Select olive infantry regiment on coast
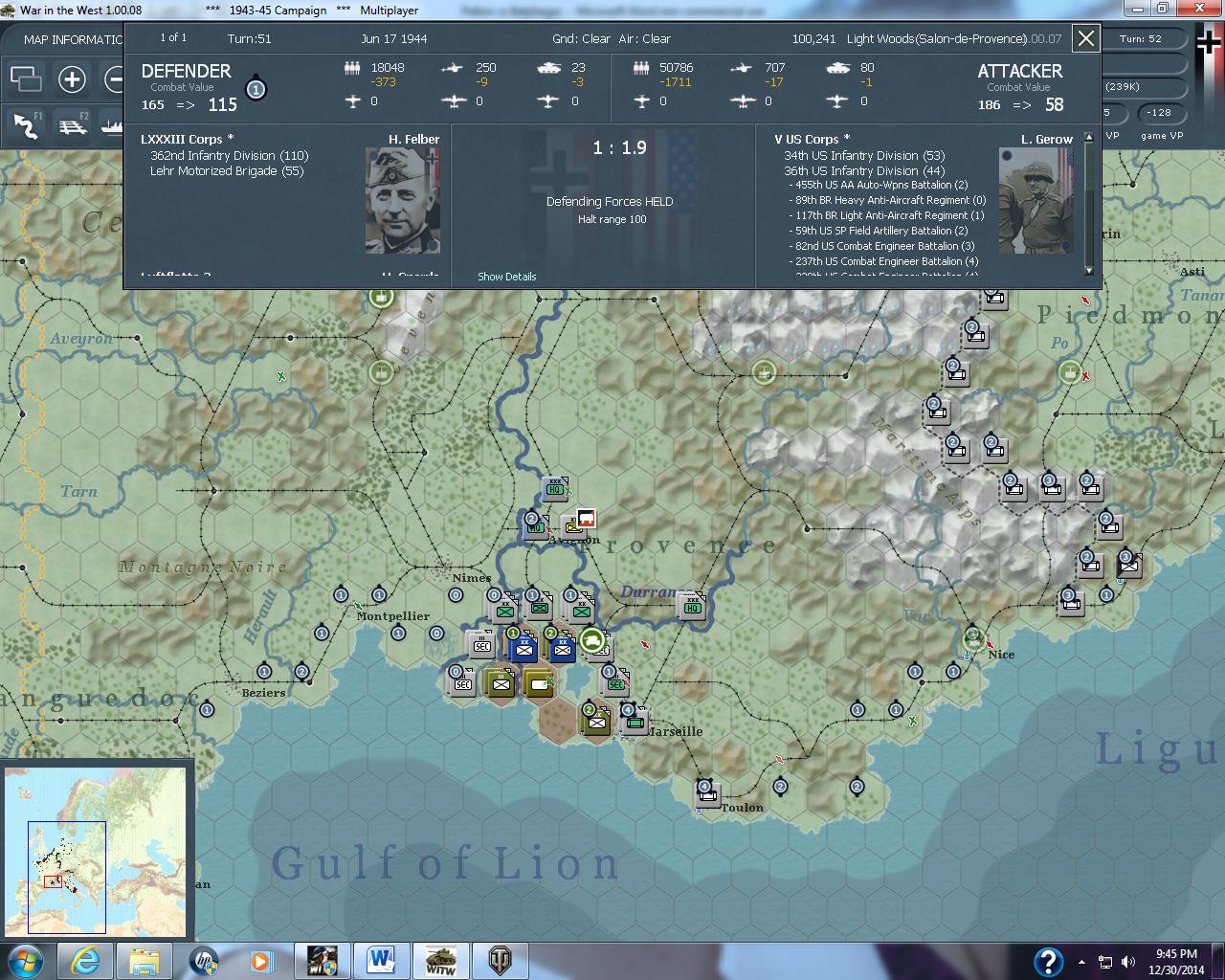This screenshot has height=980, width=1225. point(501,682)
